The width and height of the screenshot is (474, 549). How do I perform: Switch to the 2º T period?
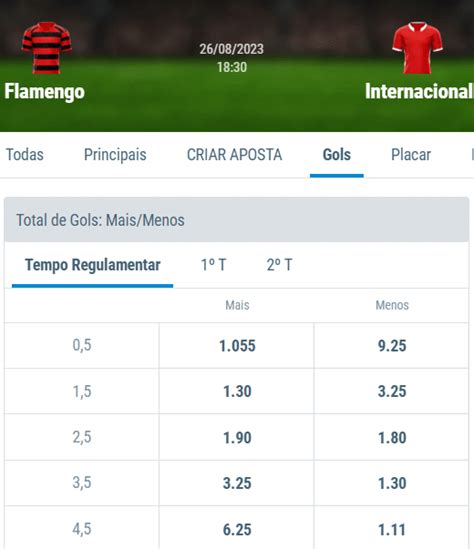pyautogui.click(x=279, y=265)
